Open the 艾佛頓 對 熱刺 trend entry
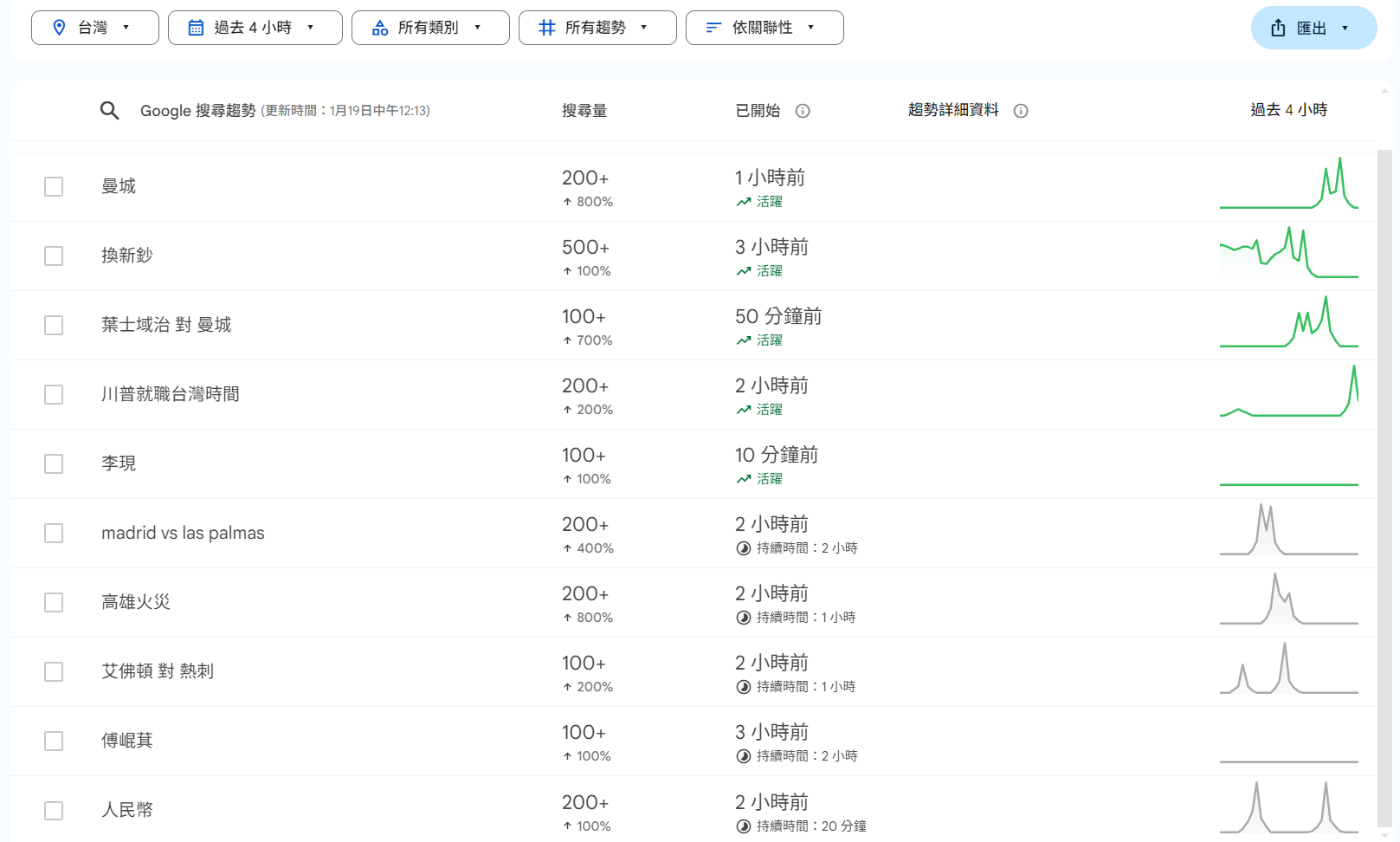Screen dimensions: 1400x842 158,671
